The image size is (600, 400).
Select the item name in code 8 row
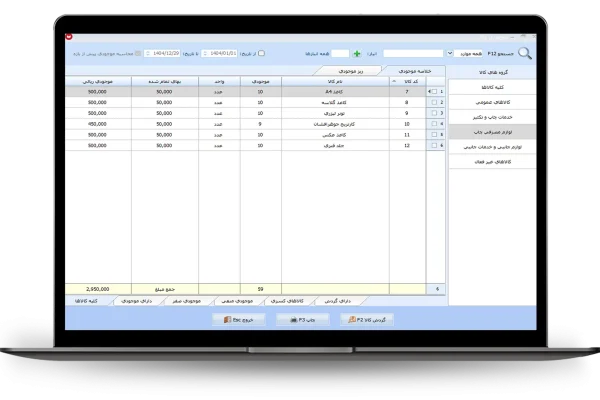(335, 103)
